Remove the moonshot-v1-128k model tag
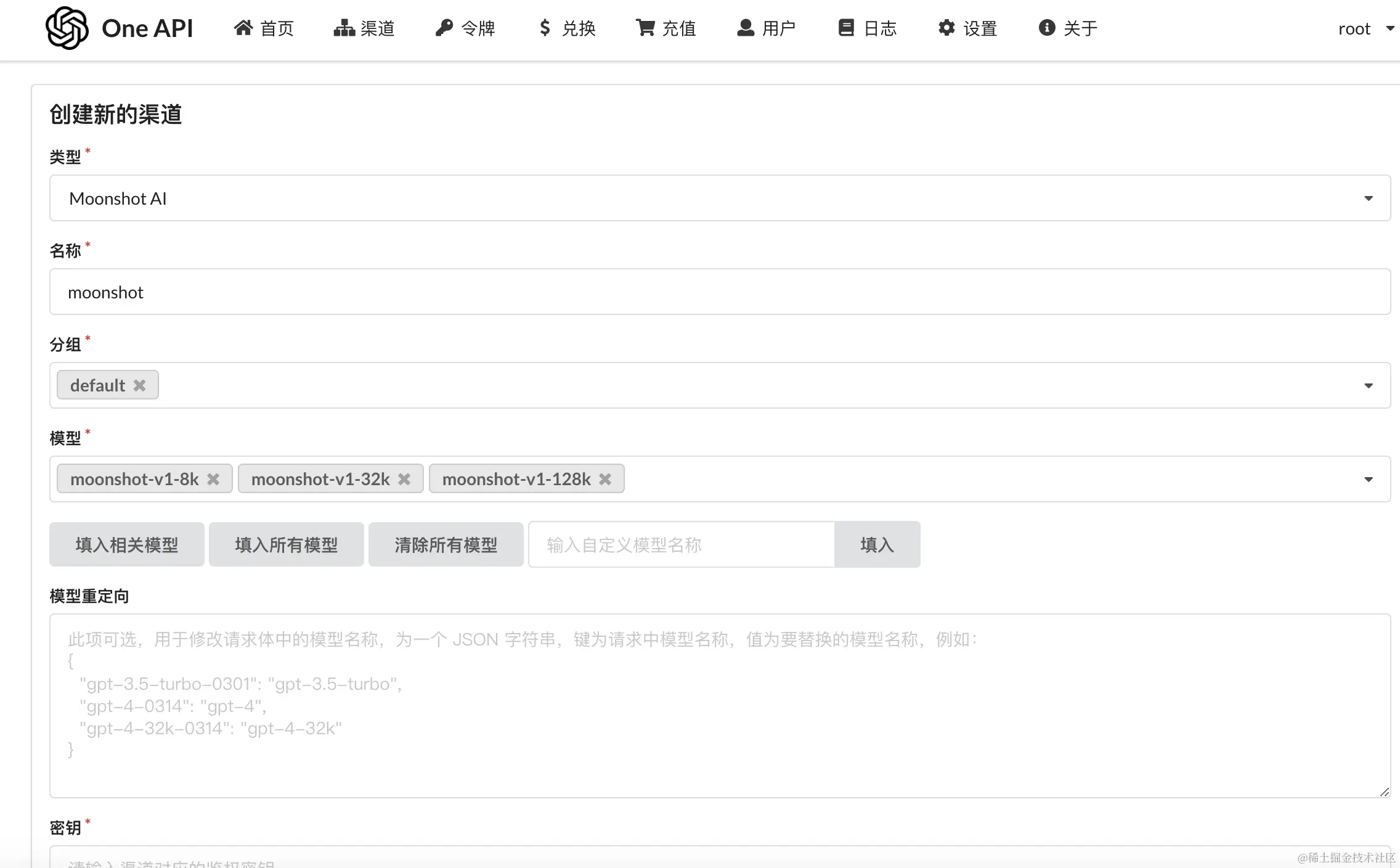This screenshot has width=1400, height=868. click(605, 479)
